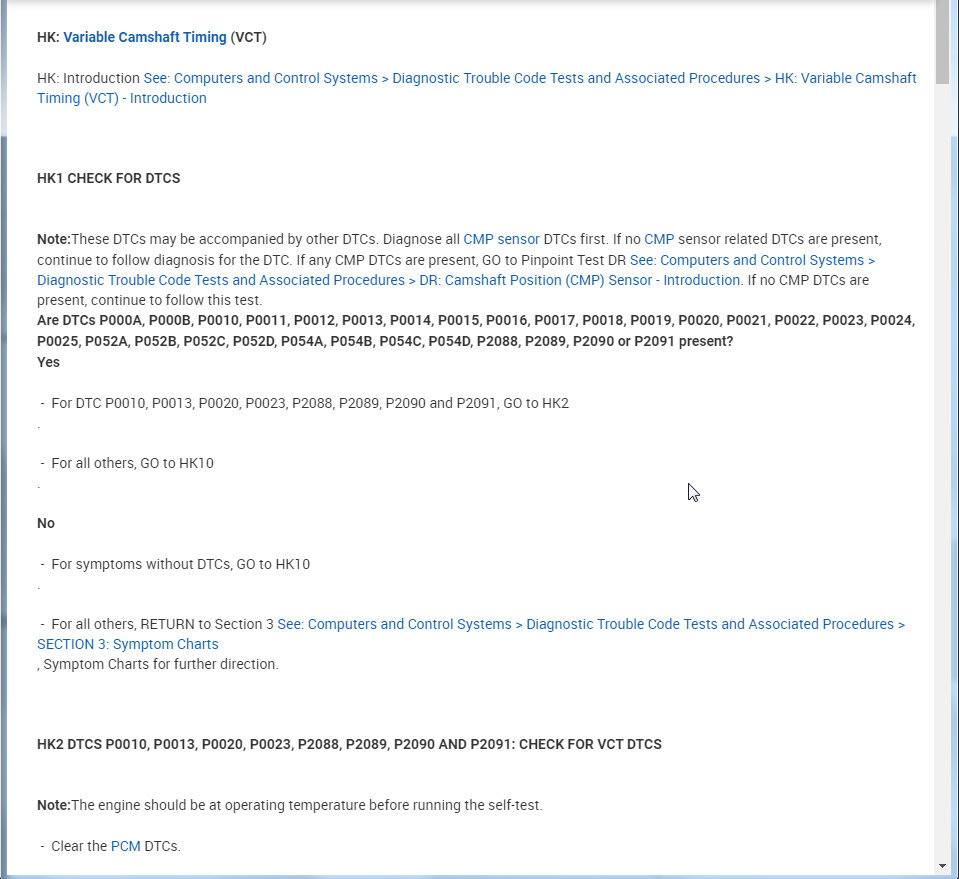Click the 'CMP sensor' link in the note
The height and width of the screenshot is (879, 959).
[x=501, y=240]
